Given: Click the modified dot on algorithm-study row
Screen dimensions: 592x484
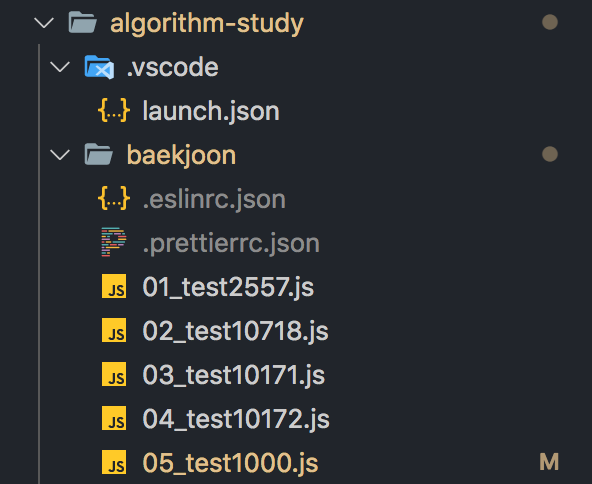Looking at the screenshot, I should 550,22.
